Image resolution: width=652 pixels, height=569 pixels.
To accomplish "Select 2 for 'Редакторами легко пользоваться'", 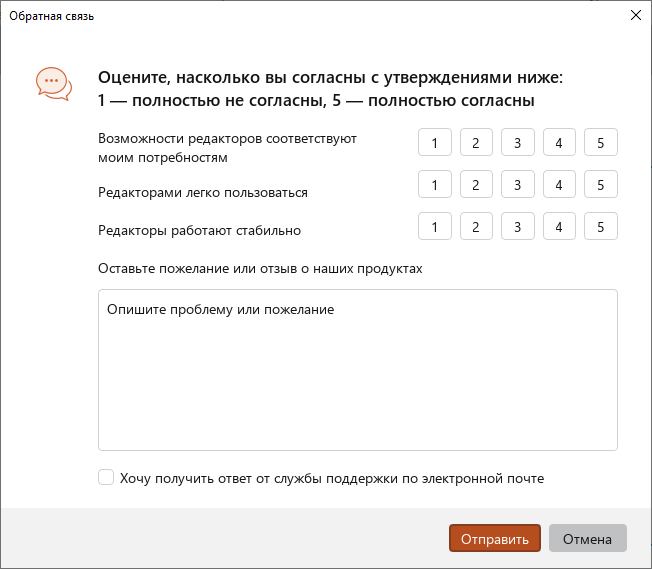I will coord(476,184).
